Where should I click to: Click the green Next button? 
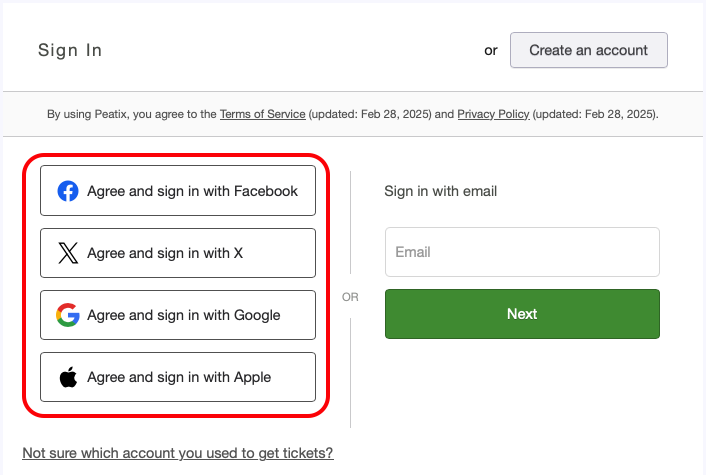pos(522,314)
